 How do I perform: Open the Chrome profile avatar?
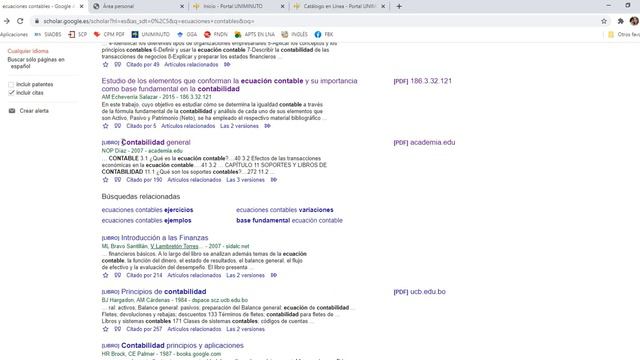pos(634,21)
